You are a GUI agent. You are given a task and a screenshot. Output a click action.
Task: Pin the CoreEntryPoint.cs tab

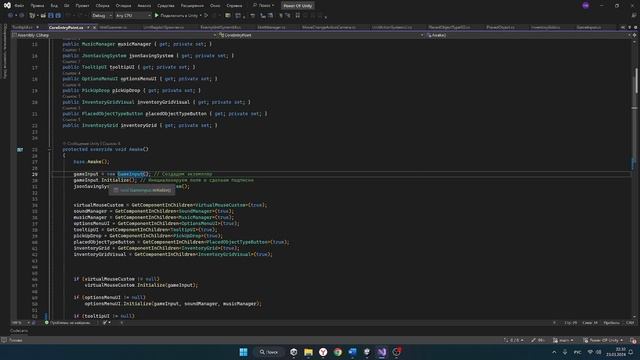[x=88, y=27]
